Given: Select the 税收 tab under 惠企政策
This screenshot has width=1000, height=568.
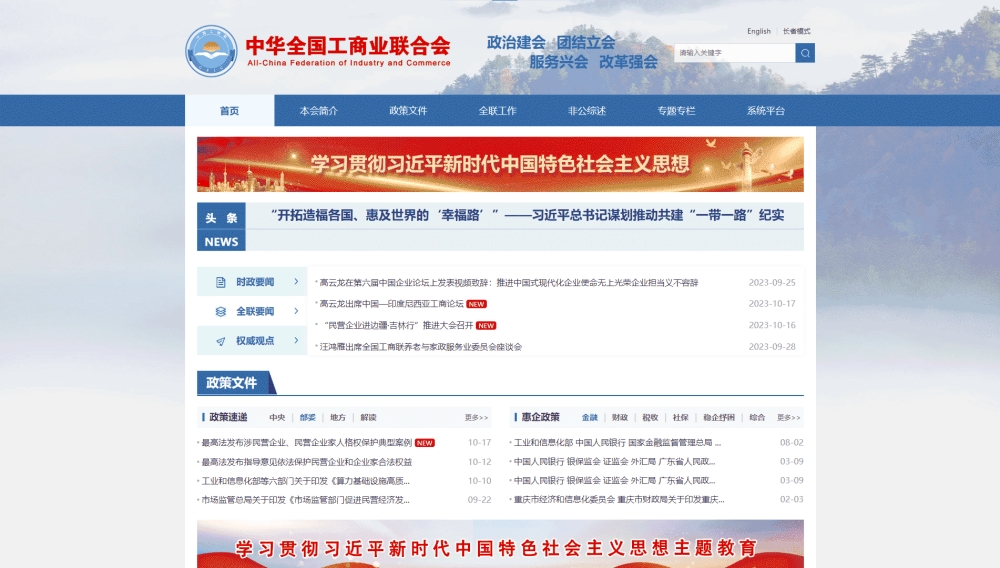Looking at the screenshot, I should click(x=650, y=418).
